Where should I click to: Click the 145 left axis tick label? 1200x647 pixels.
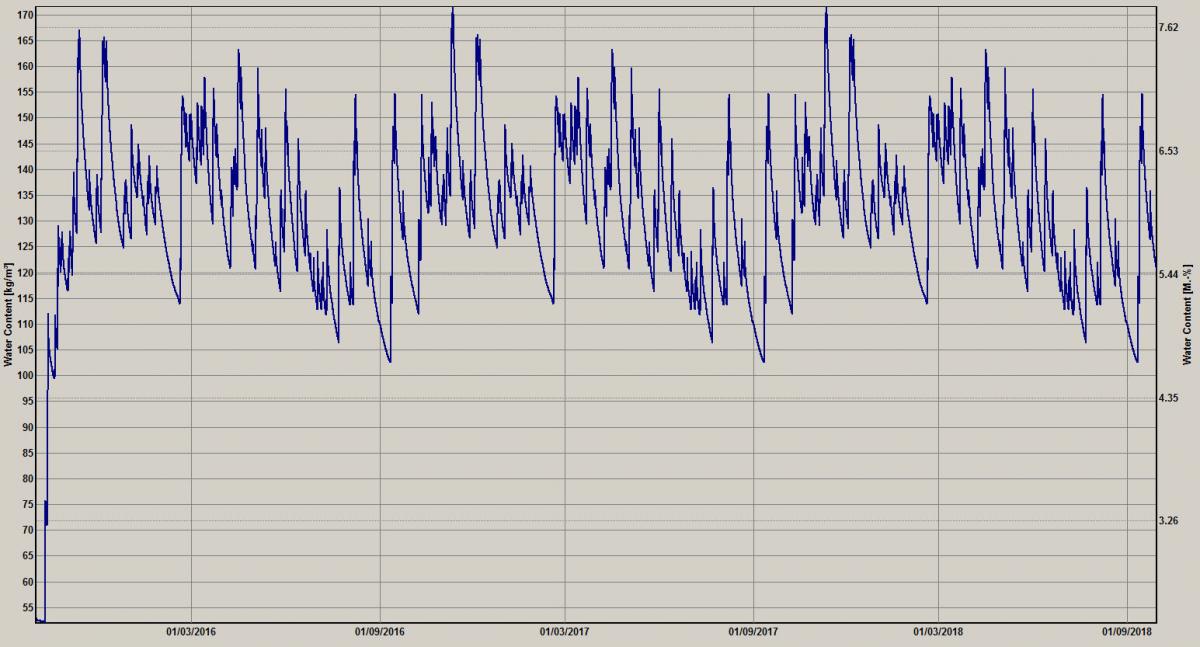[x=27, y=144]
